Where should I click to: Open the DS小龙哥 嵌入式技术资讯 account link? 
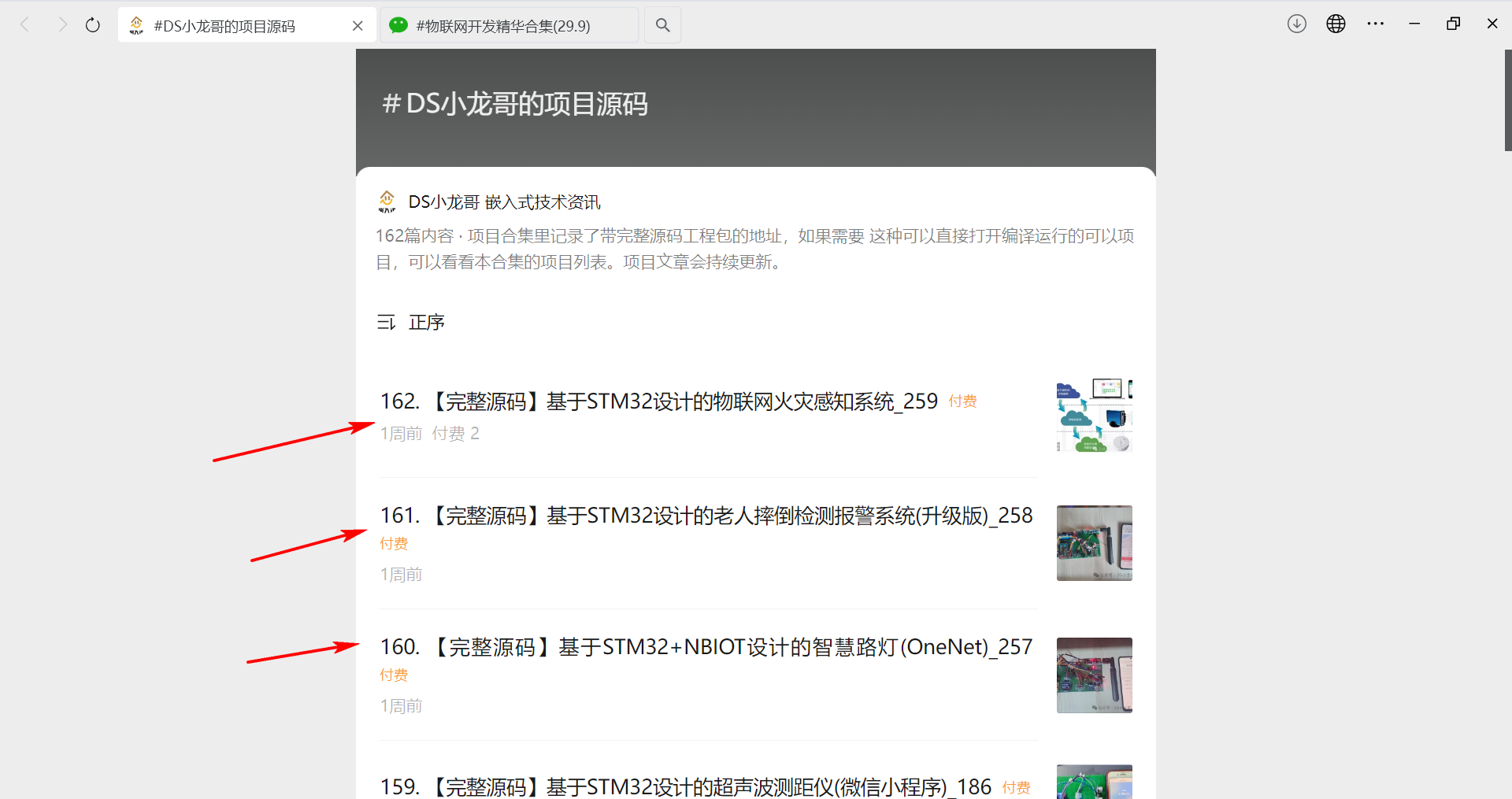(504, 202)
